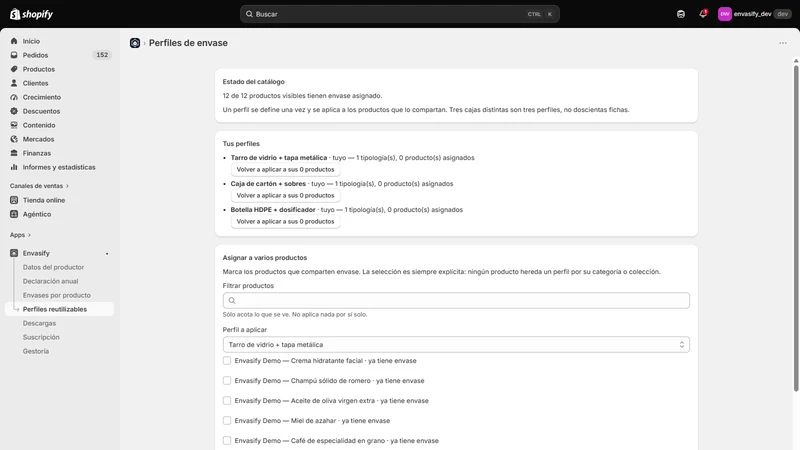
Task: Click the Finanzas bank icon
Action: point(14,153)
